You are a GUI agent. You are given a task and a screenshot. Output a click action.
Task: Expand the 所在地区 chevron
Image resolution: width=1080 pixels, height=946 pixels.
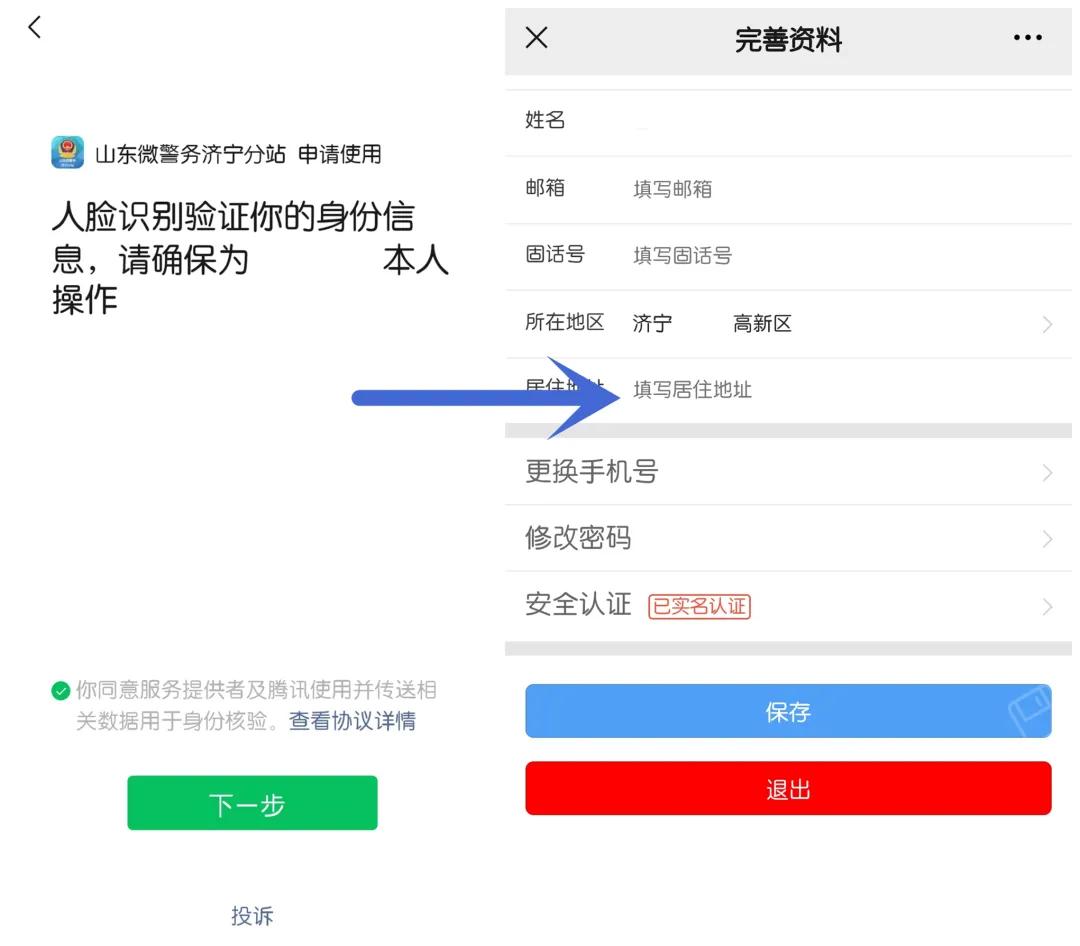1048,325
